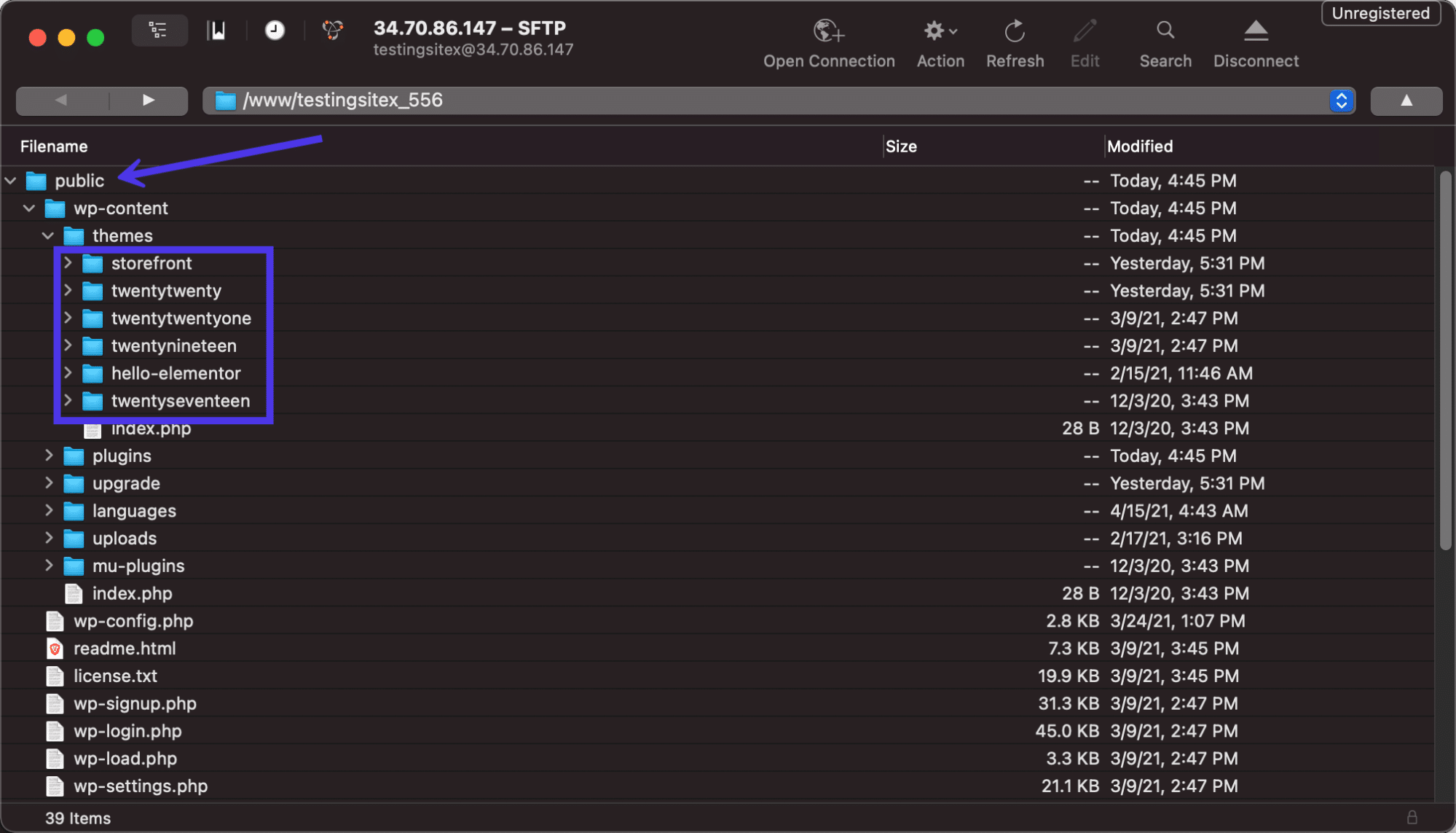Image resolution: width=1456 pixels, height=833 pixels.
Task: Expand the twentytwenty theme folder
Action: 67,290
